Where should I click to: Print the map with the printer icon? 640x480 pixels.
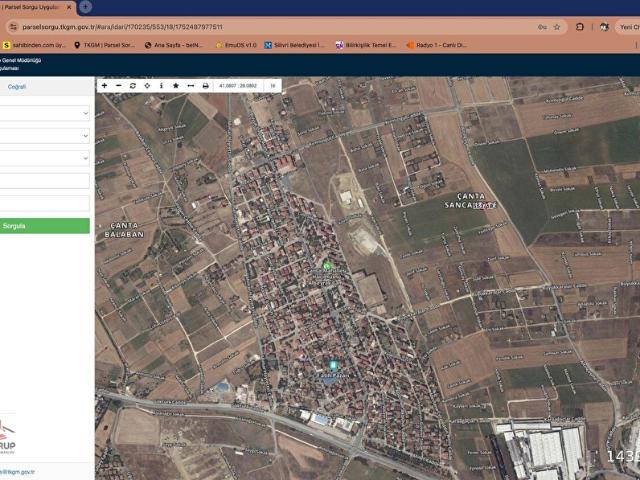(205, 86)
